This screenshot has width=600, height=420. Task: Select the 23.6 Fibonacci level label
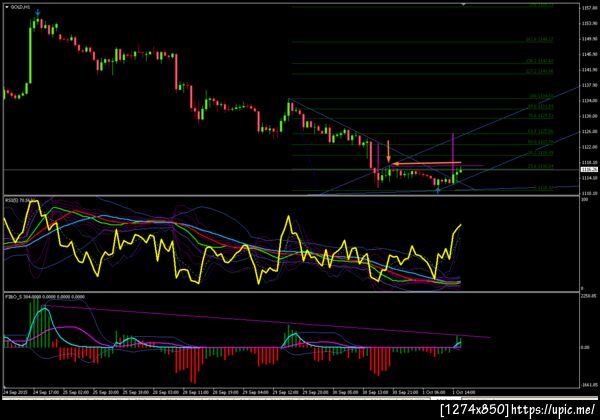pyautogui.click(x=540, y=166)
